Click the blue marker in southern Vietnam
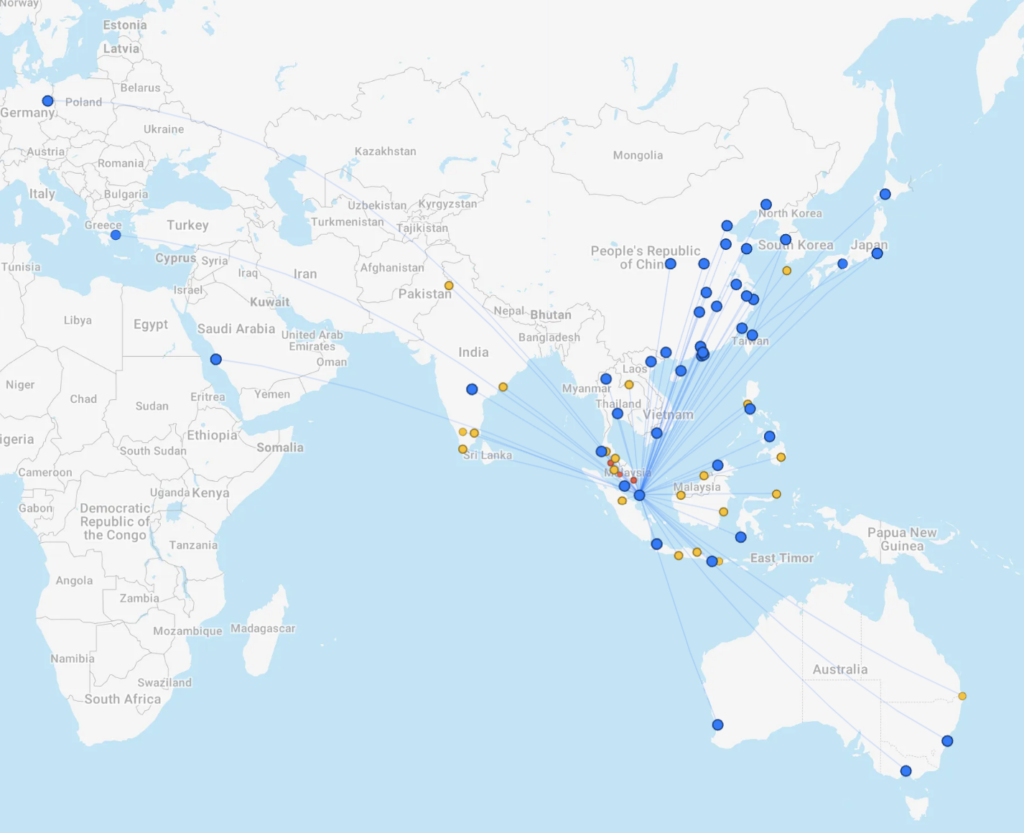1024x833 pixels. click(657, 433)
